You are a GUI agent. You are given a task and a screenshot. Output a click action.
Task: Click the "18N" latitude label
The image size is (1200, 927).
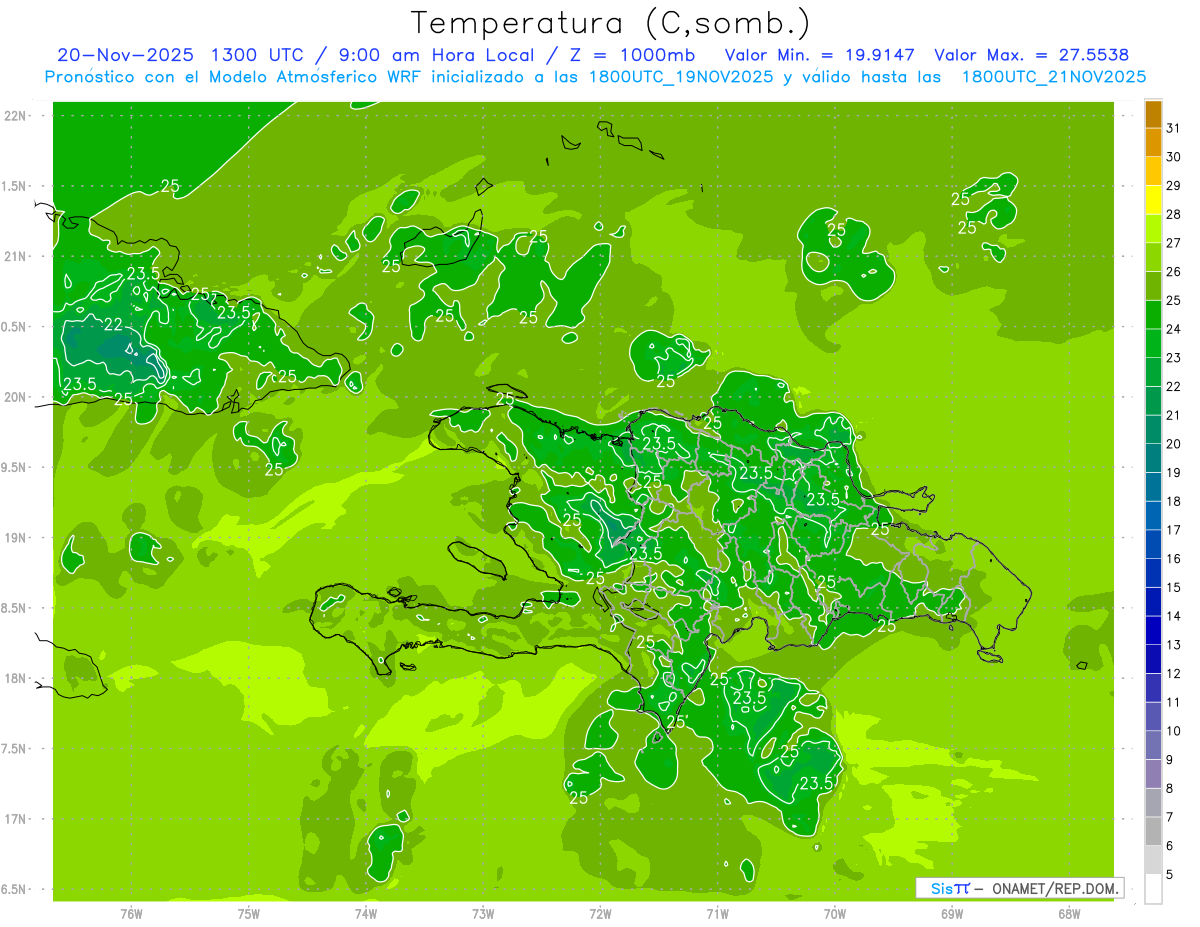15,678
